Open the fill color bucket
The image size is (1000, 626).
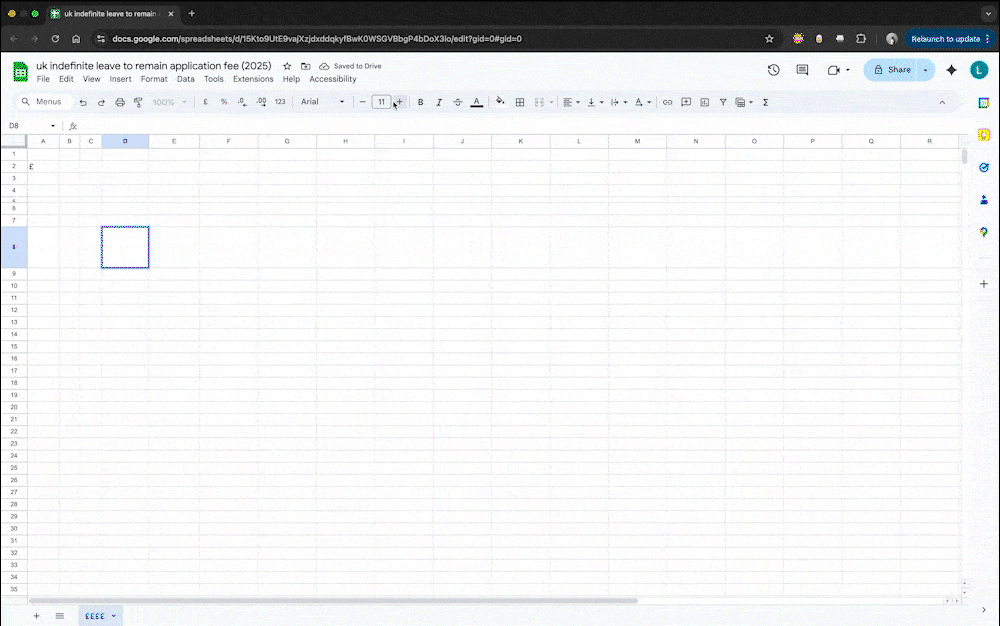click(x=500, y=102)
